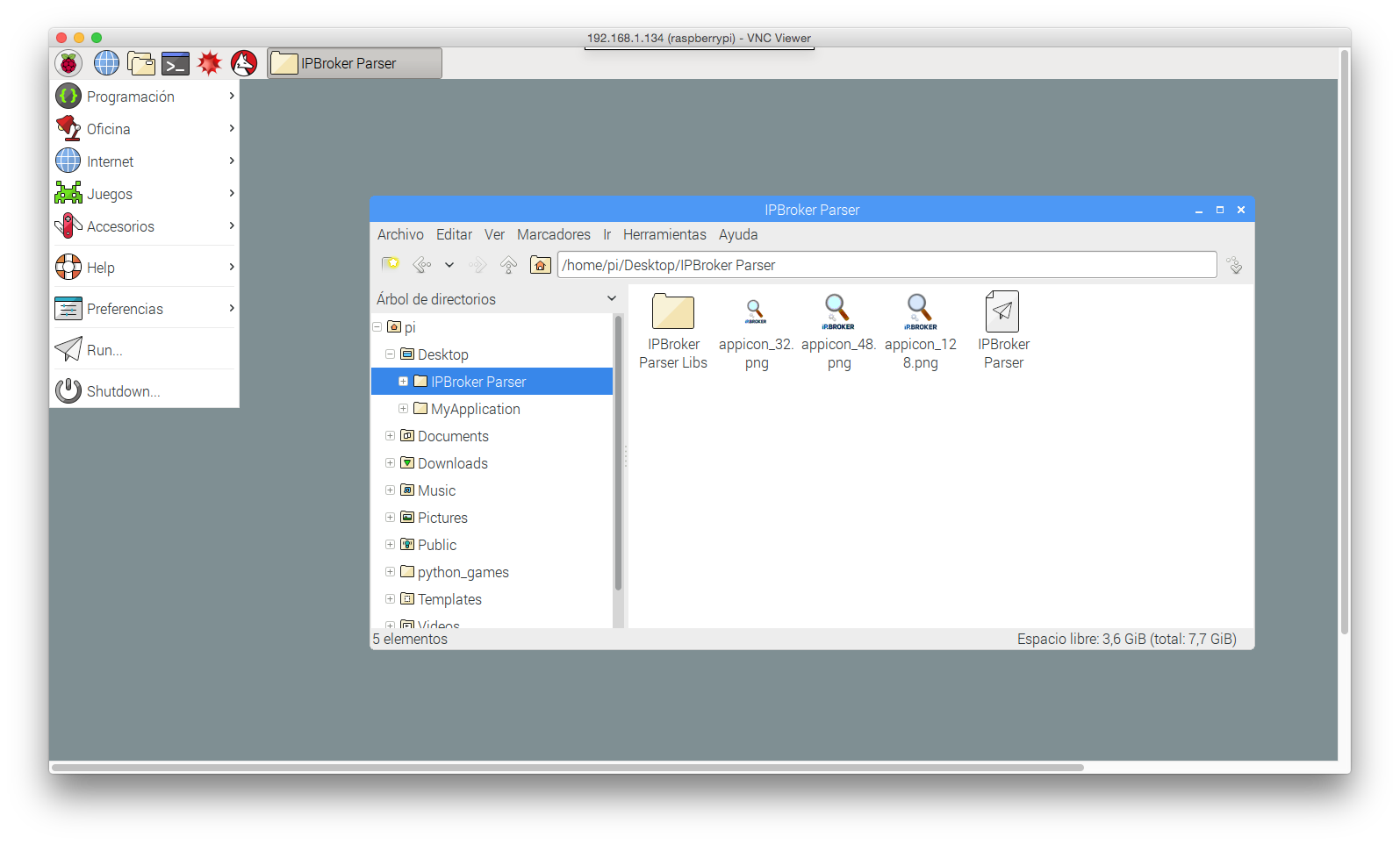Viewport: 1400px width, 844px height.
Task: Expand the Downloads tree node
Action: 391,462
